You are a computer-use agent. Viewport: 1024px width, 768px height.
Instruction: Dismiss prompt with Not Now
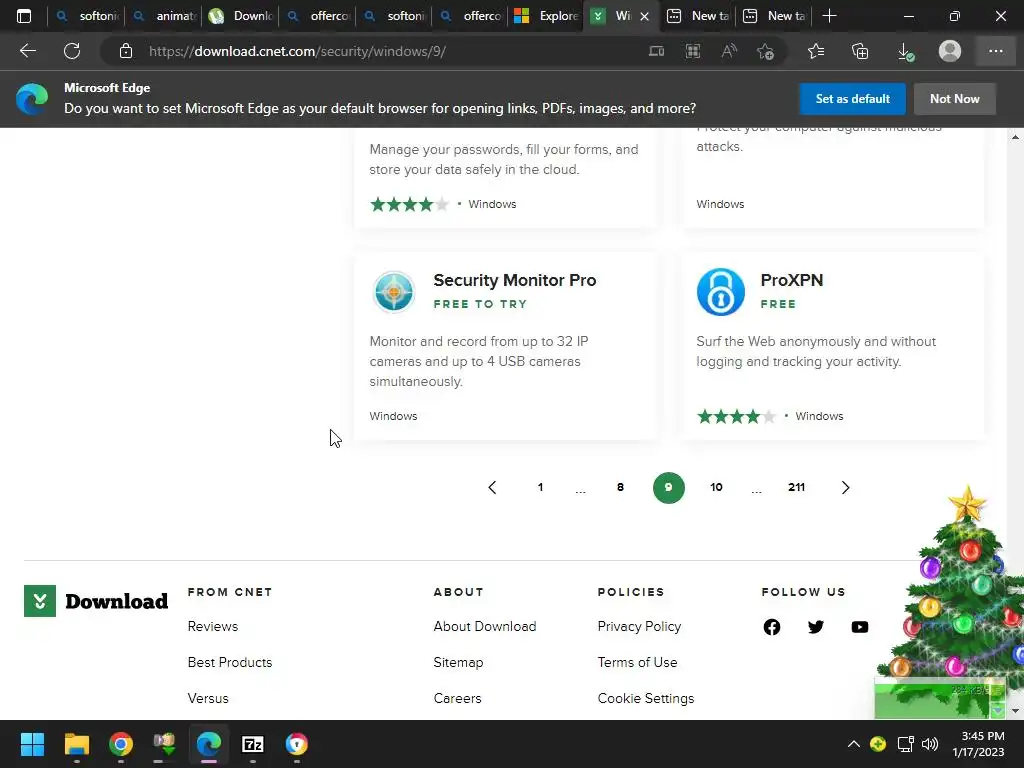pos(955,99)
